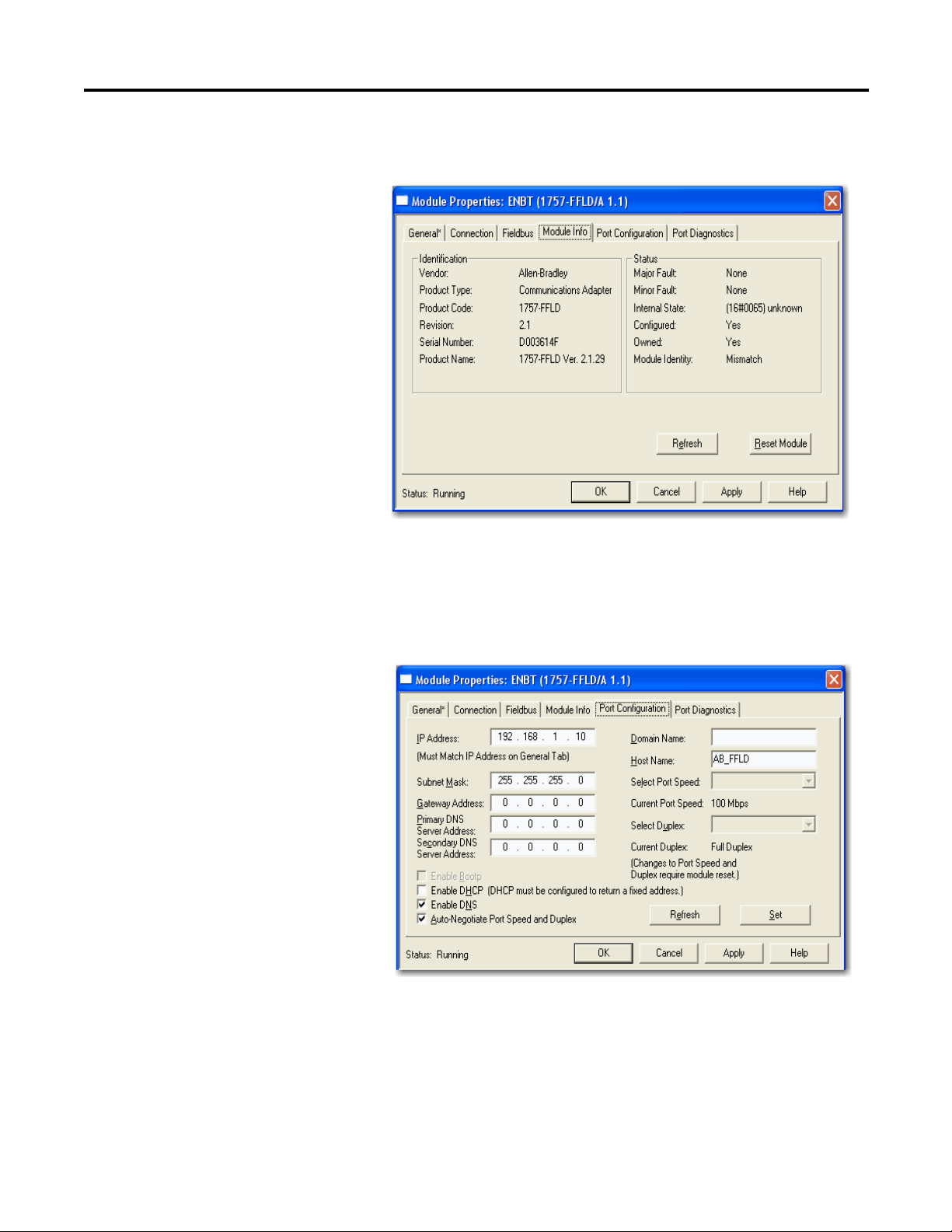
Task: Click the Communications Adapter product type
Action: [x=565, y=291]
